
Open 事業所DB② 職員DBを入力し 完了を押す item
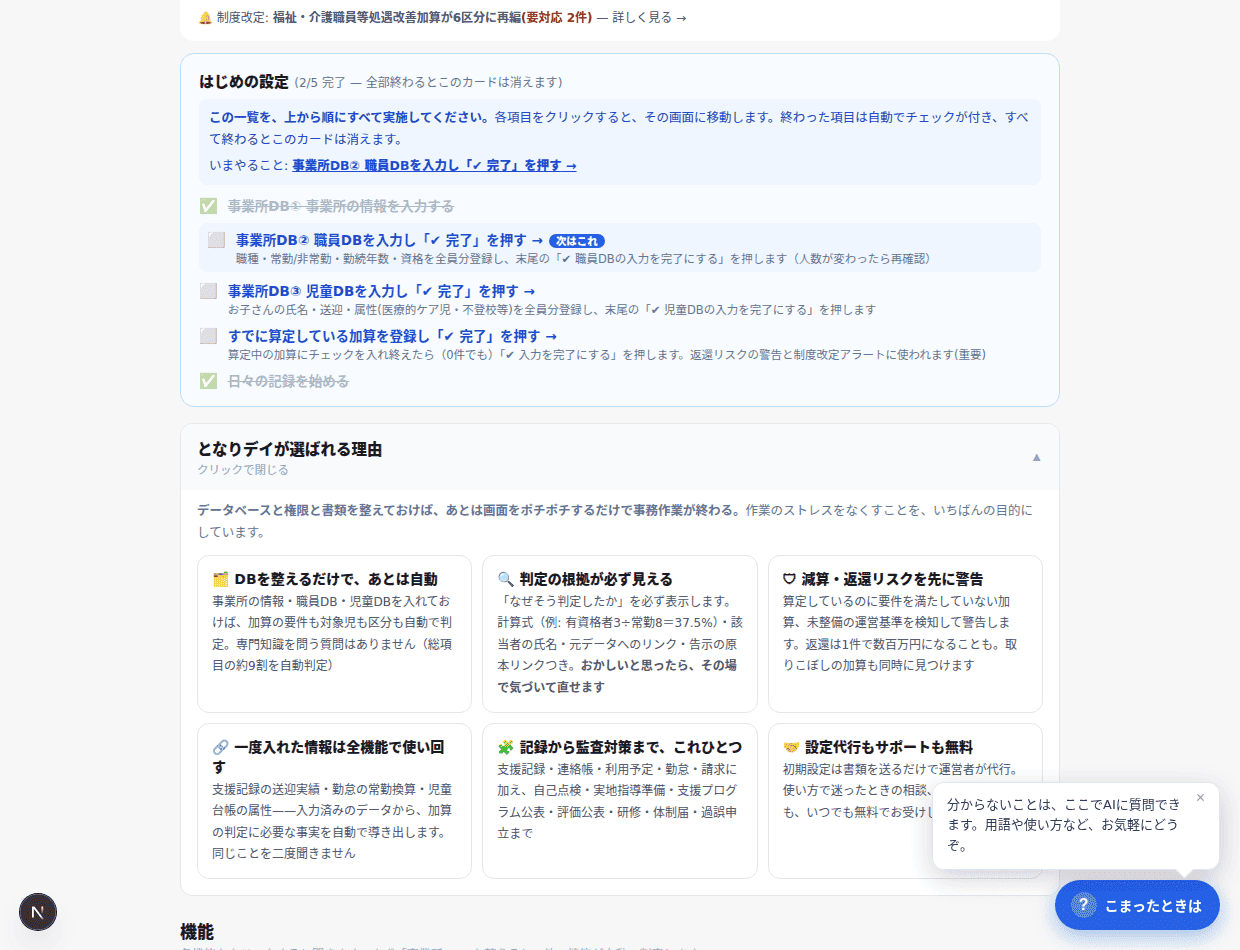coord(389,240)
